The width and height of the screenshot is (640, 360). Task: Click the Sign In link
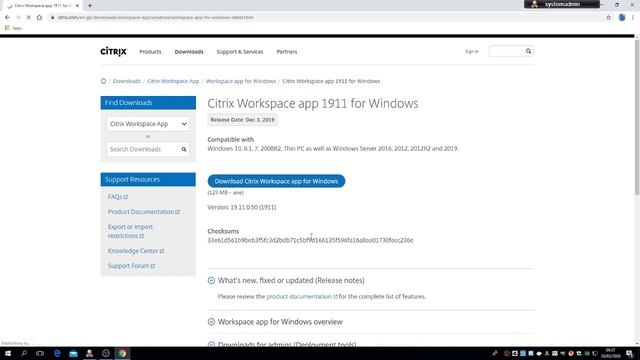coord(472,51)
